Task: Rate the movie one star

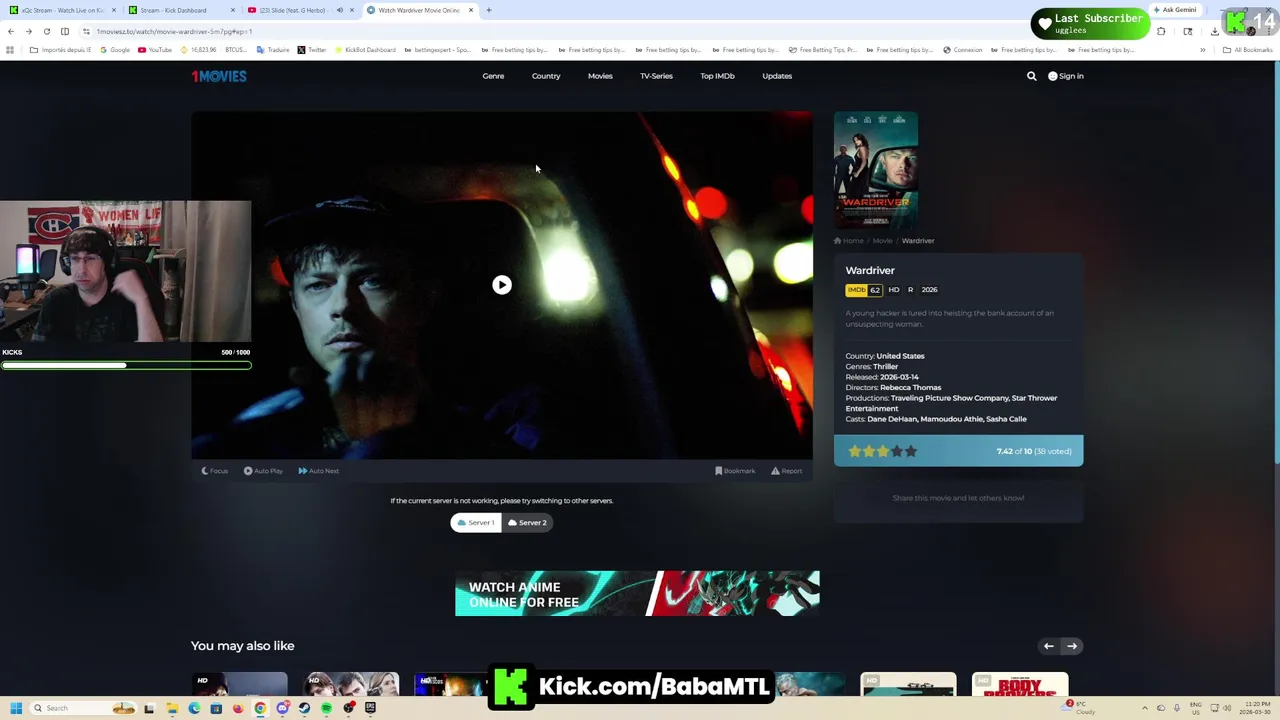Action: (x=855, y=451)
